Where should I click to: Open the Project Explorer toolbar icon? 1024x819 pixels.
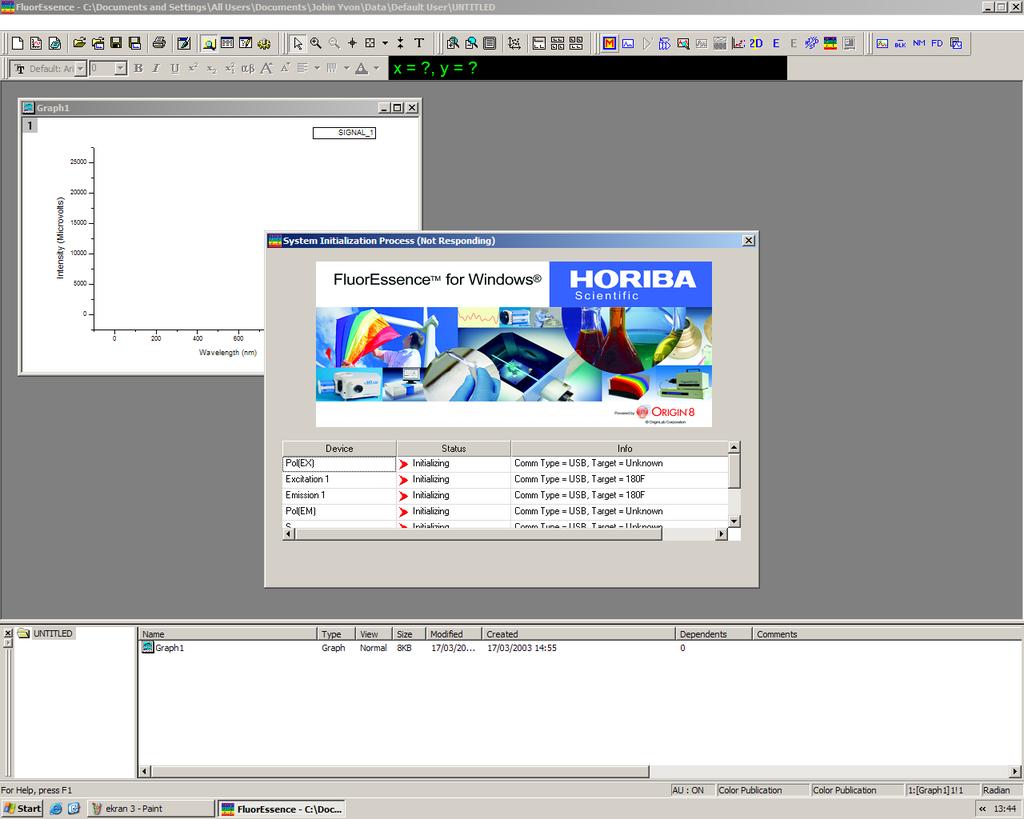tap(209, 43)
